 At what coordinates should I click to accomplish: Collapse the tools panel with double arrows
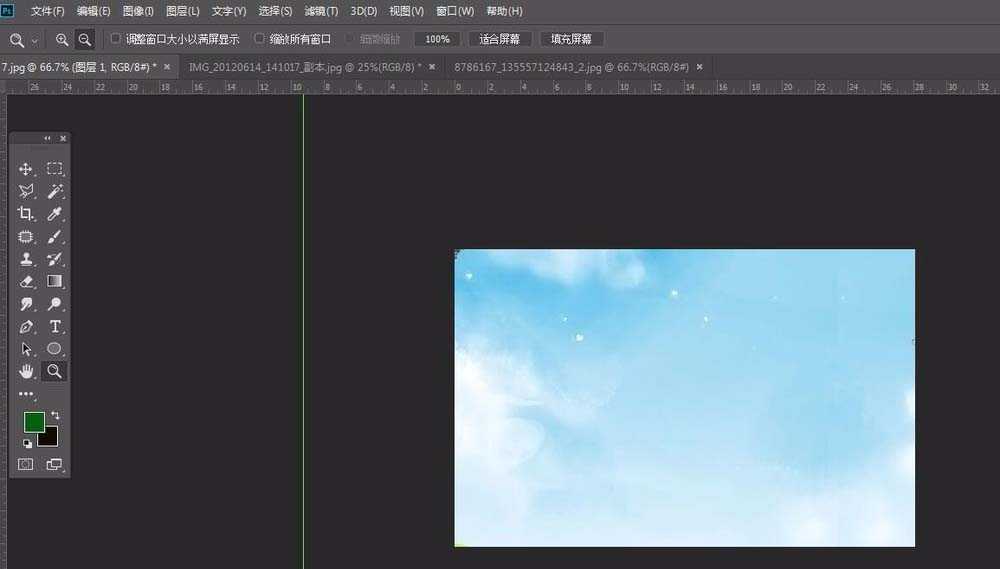point(47,138)
